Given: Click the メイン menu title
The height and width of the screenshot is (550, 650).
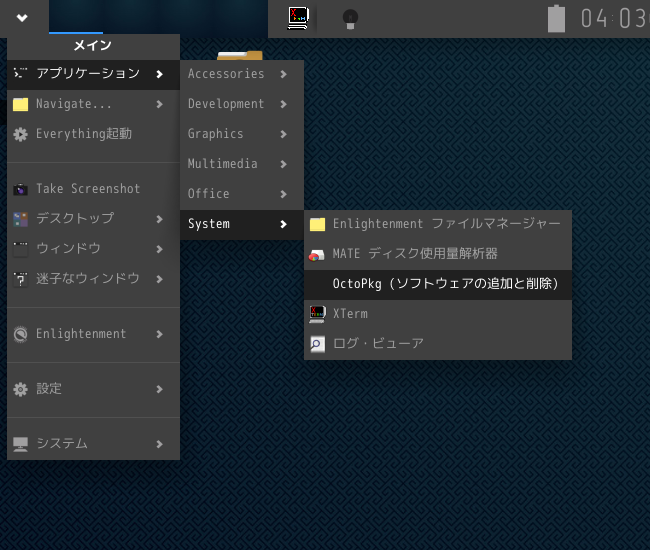Looking at the screenshot, I should click(x=92, y=45).
